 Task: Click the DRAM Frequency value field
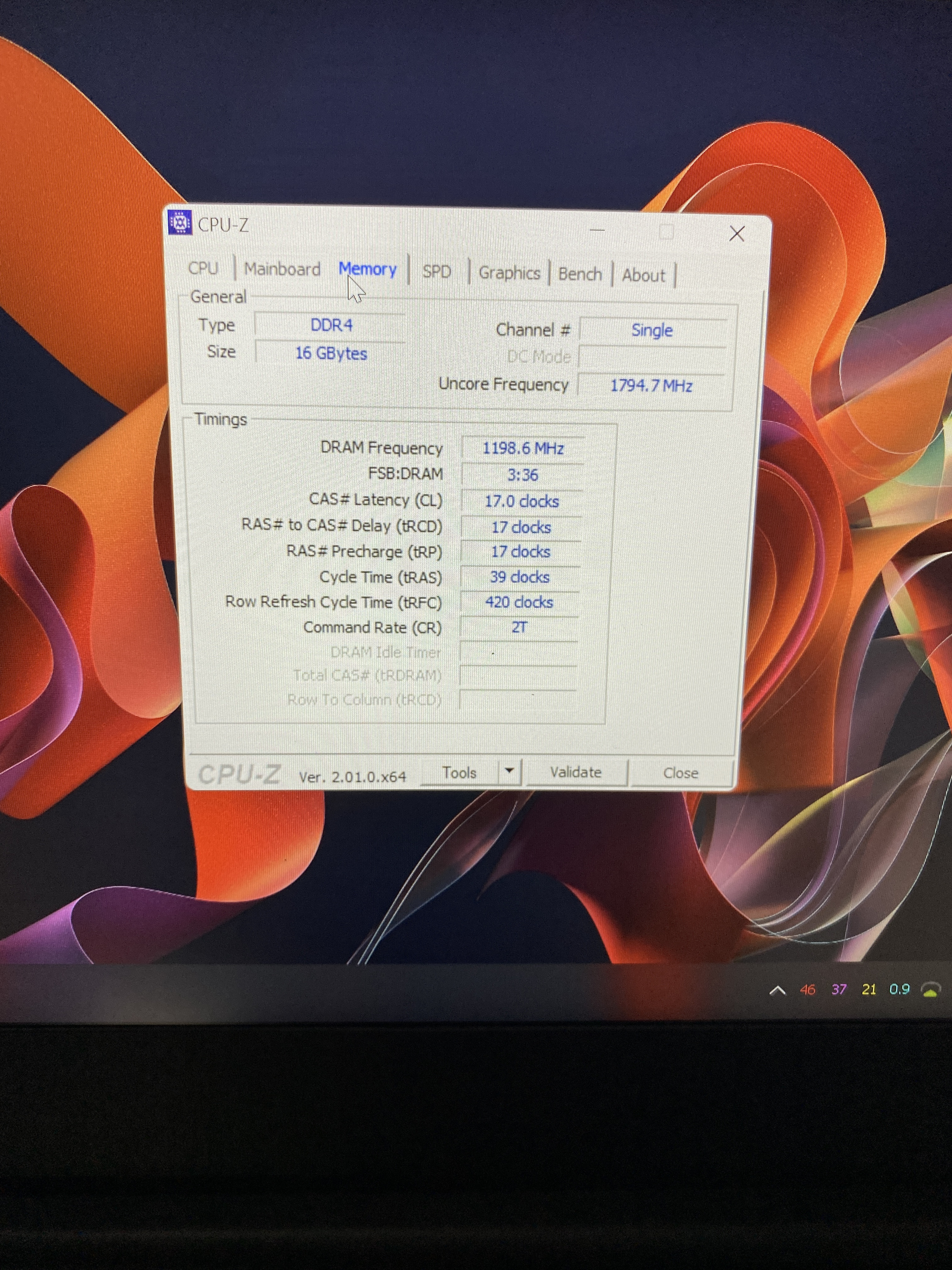click(523, 448)
